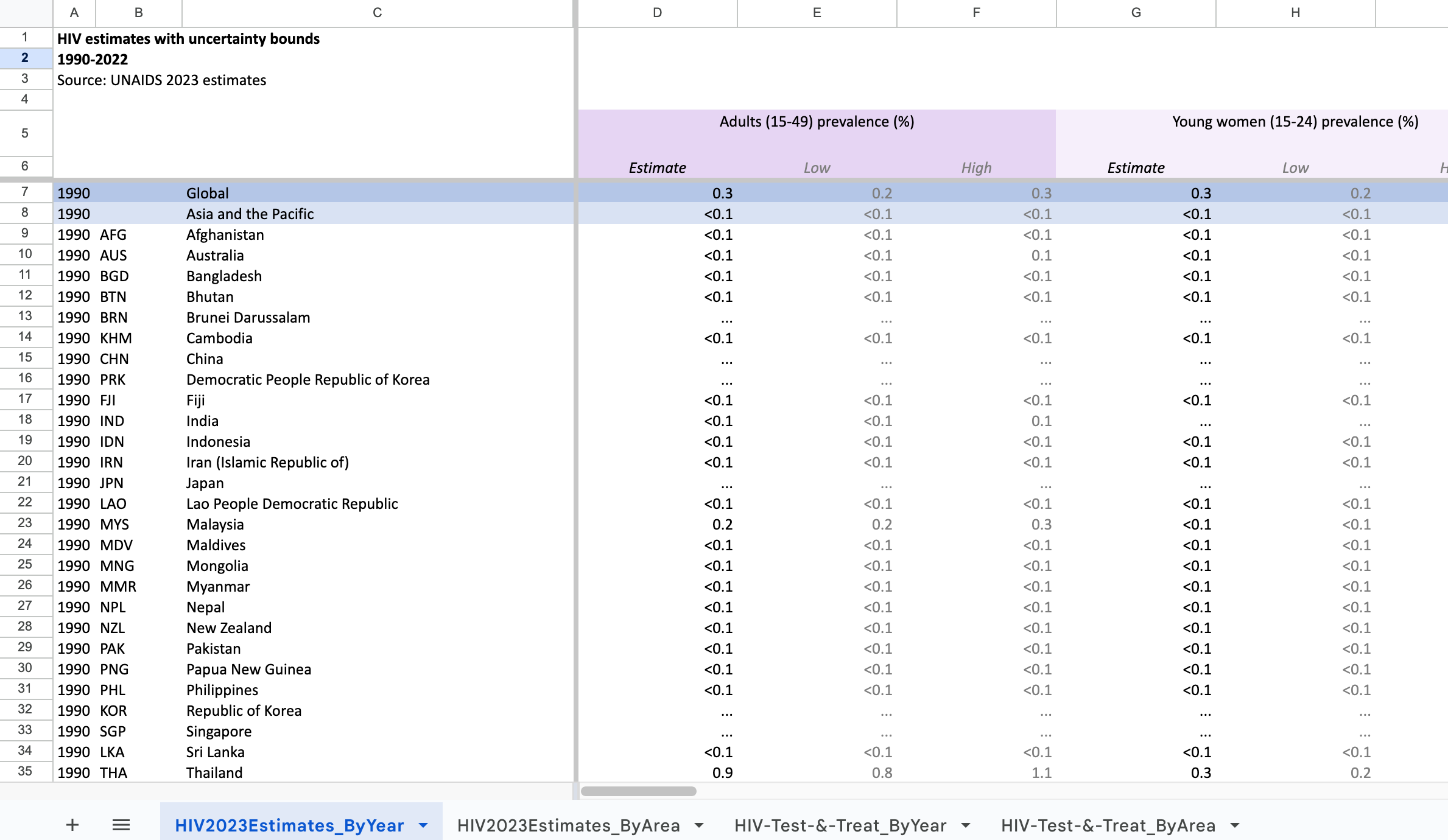1448x840 pixels.
Task: Open HIV2023Estimates_ByYear tab dropdown arrow
Action: (x=423, y=825)
